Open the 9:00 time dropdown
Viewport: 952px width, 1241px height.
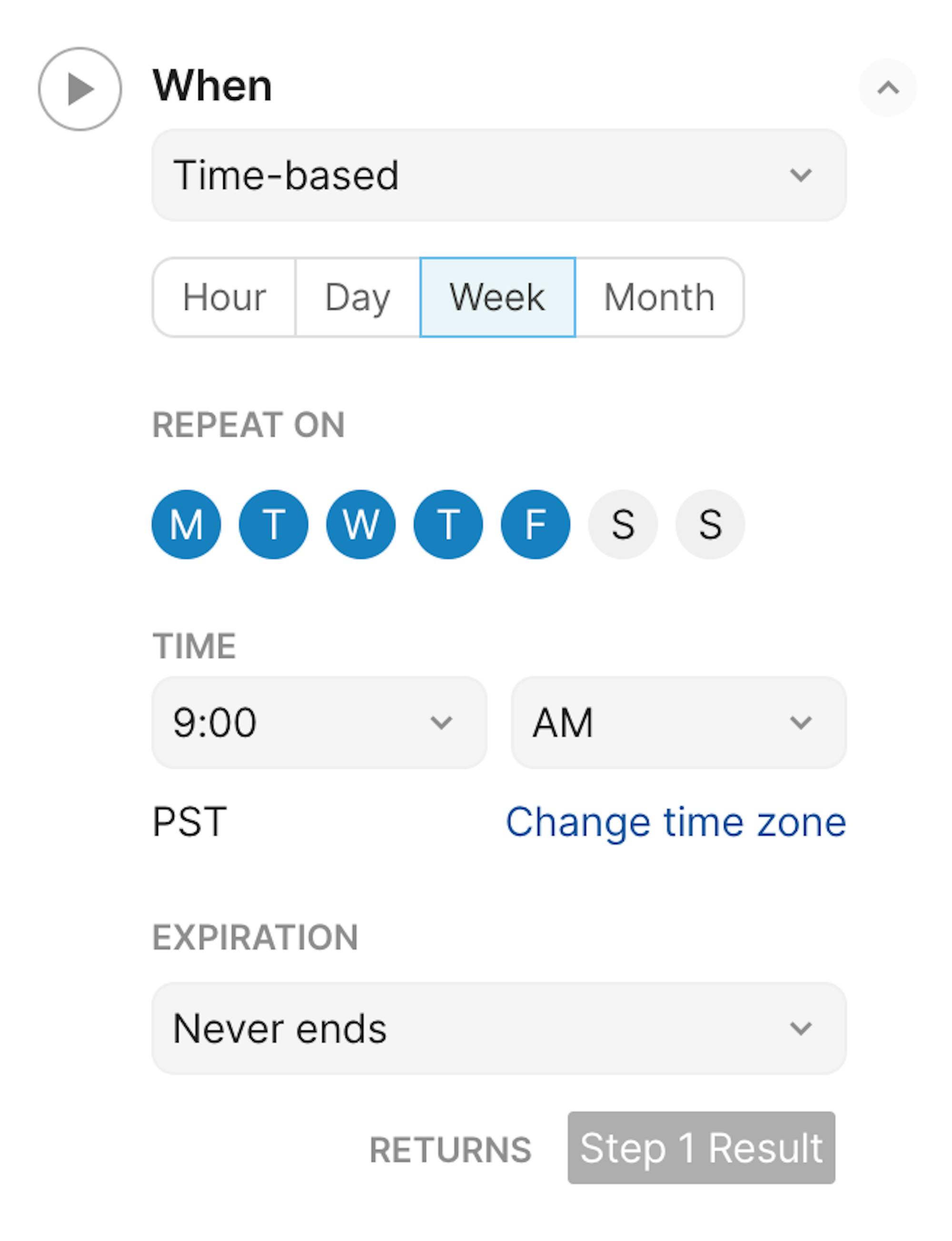[x=319, y=722]
